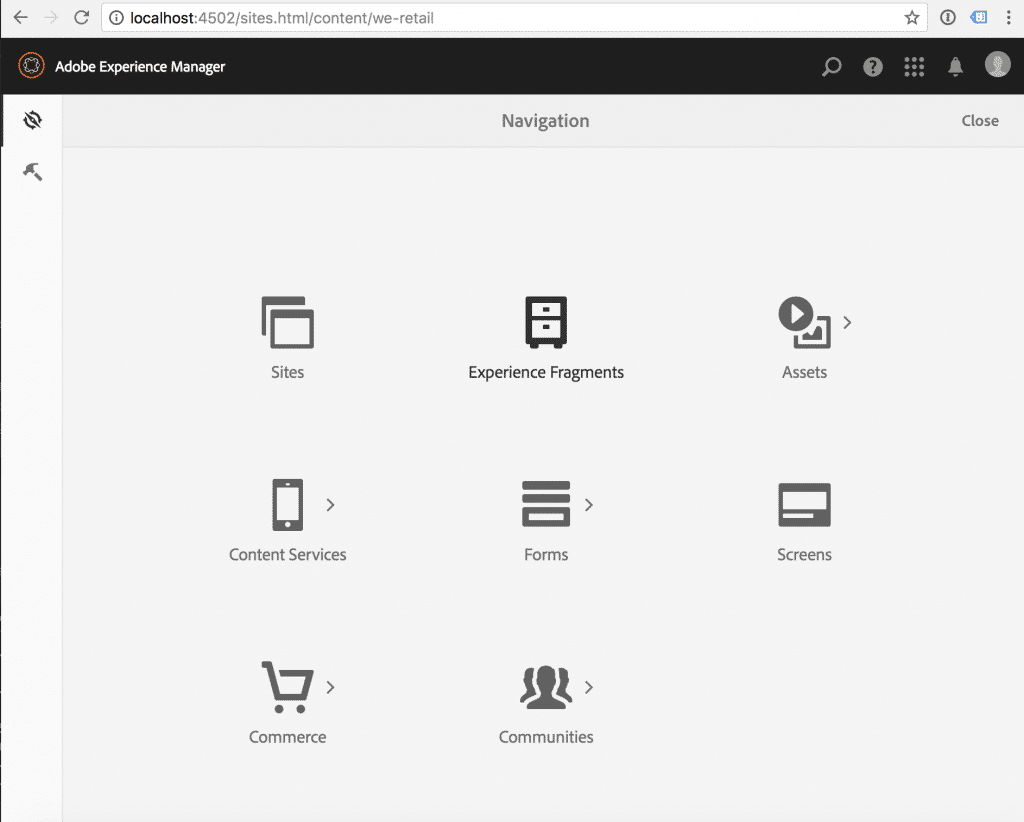This screenshot has width=1024, height=822.
Task: Click the Sites label
Action: coord(287,372)
